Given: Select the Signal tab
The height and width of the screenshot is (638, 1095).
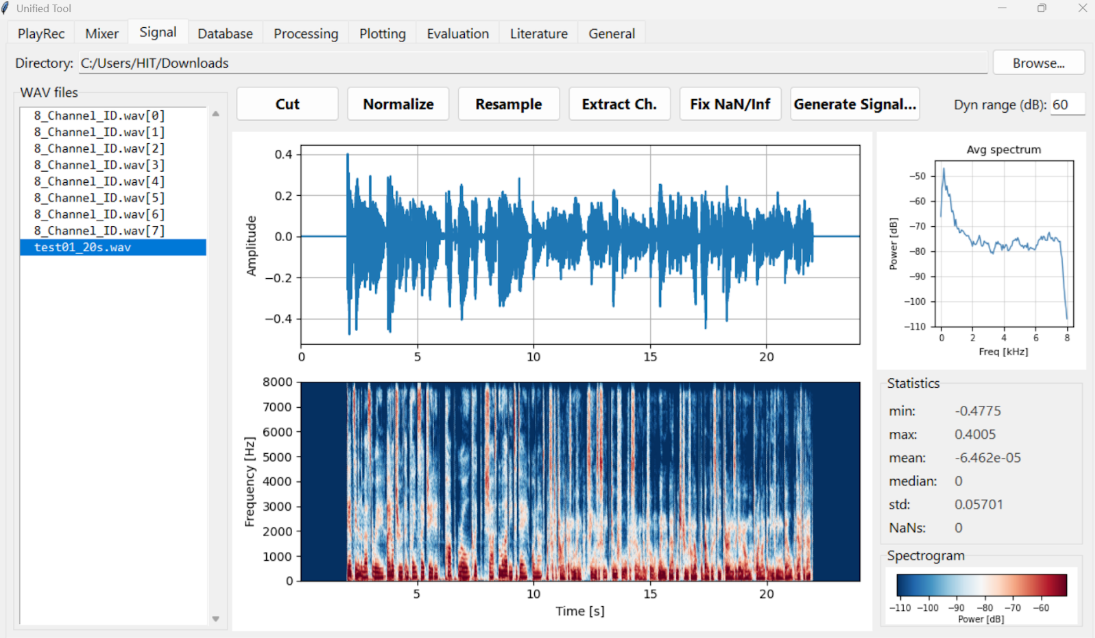Looking at the screenshot, I should pos(158,32).
